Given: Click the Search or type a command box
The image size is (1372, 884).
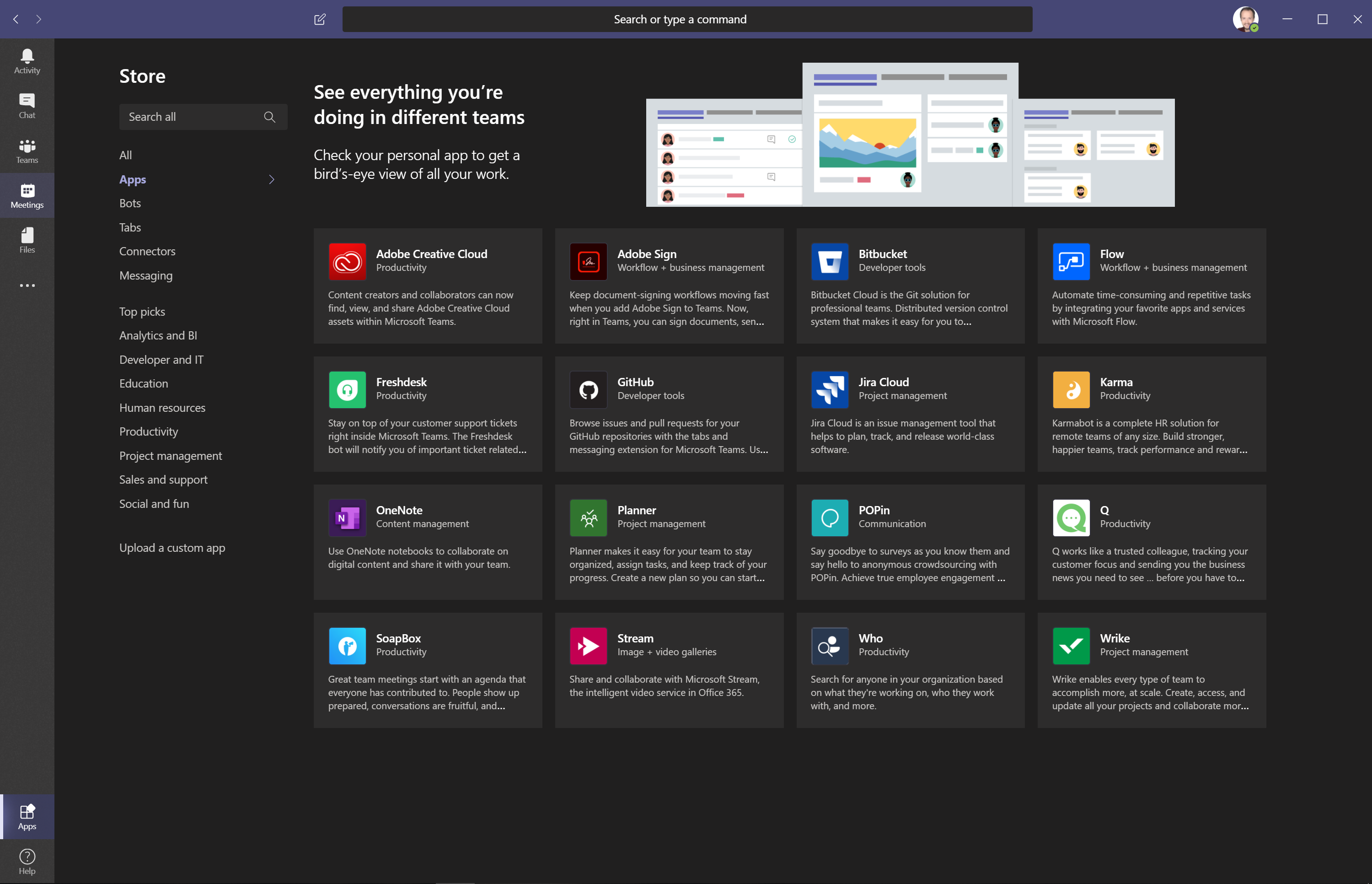Looking at the screenshot, I should coord(686,20).
